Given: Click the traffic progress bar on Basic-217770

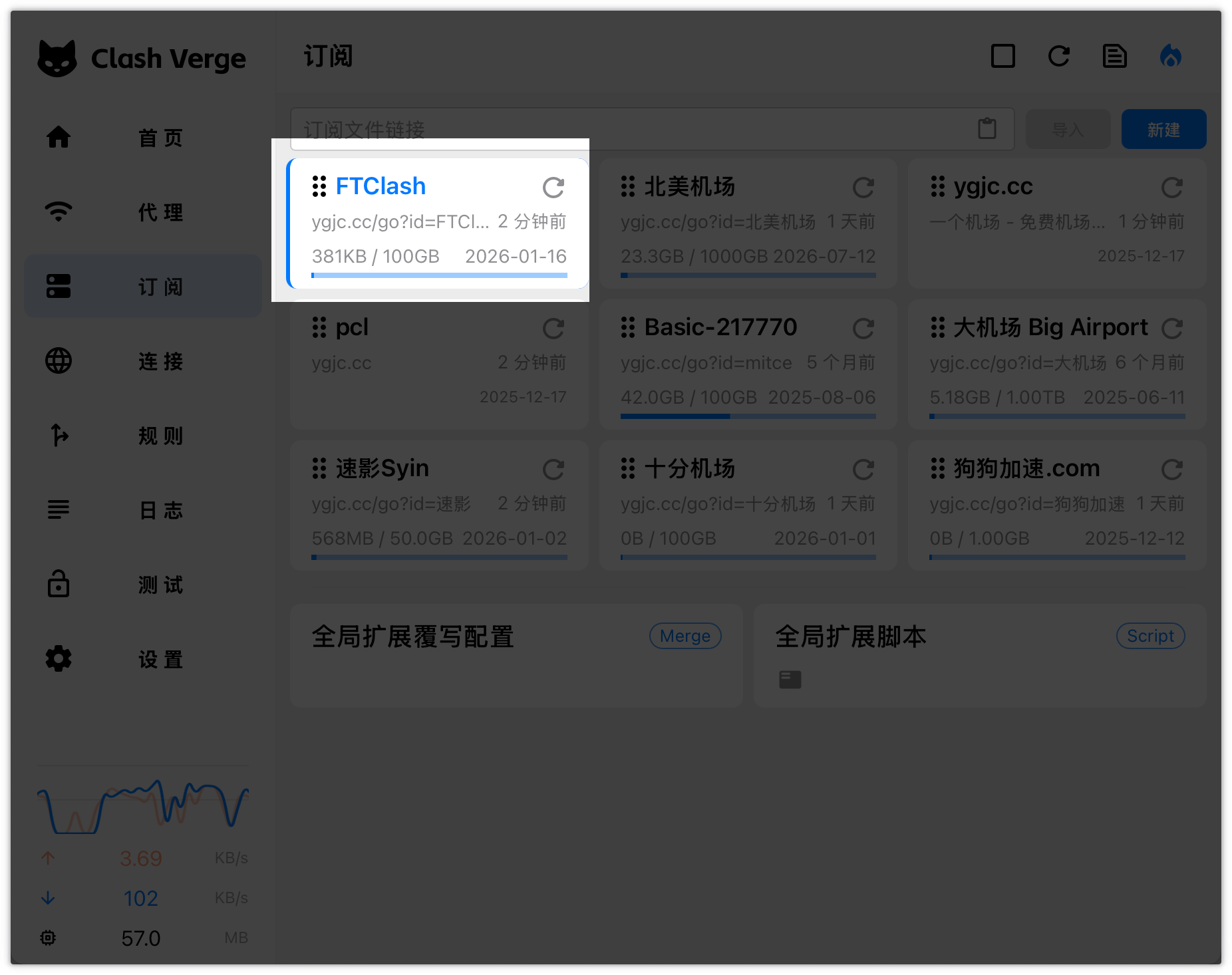Looking at the screenshot, I should click(x=747, y=416).
